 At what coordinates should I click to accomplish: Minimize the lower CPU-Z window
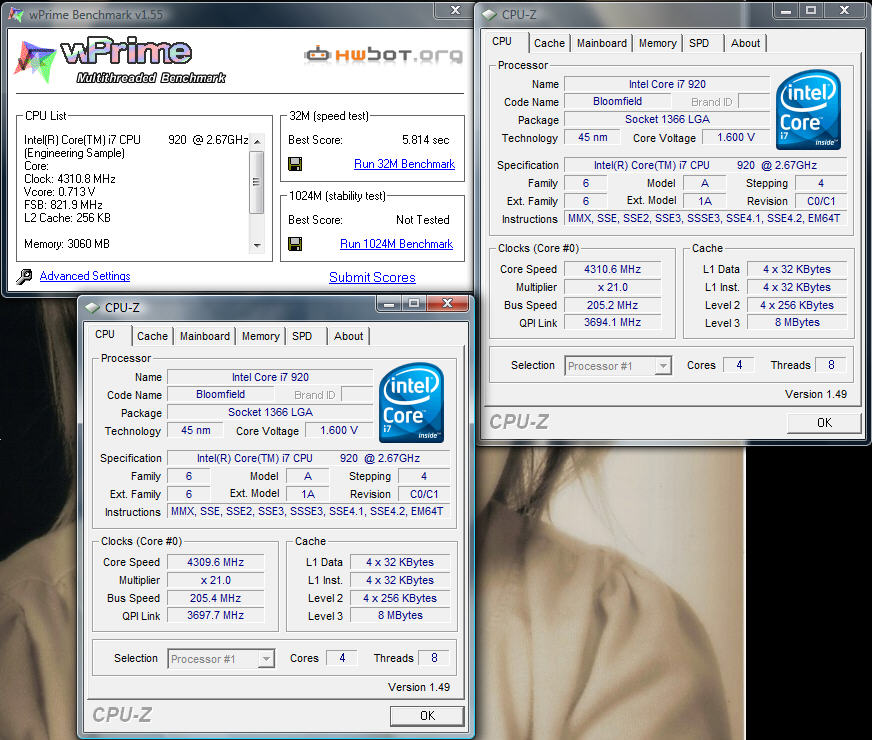[389, 304]
